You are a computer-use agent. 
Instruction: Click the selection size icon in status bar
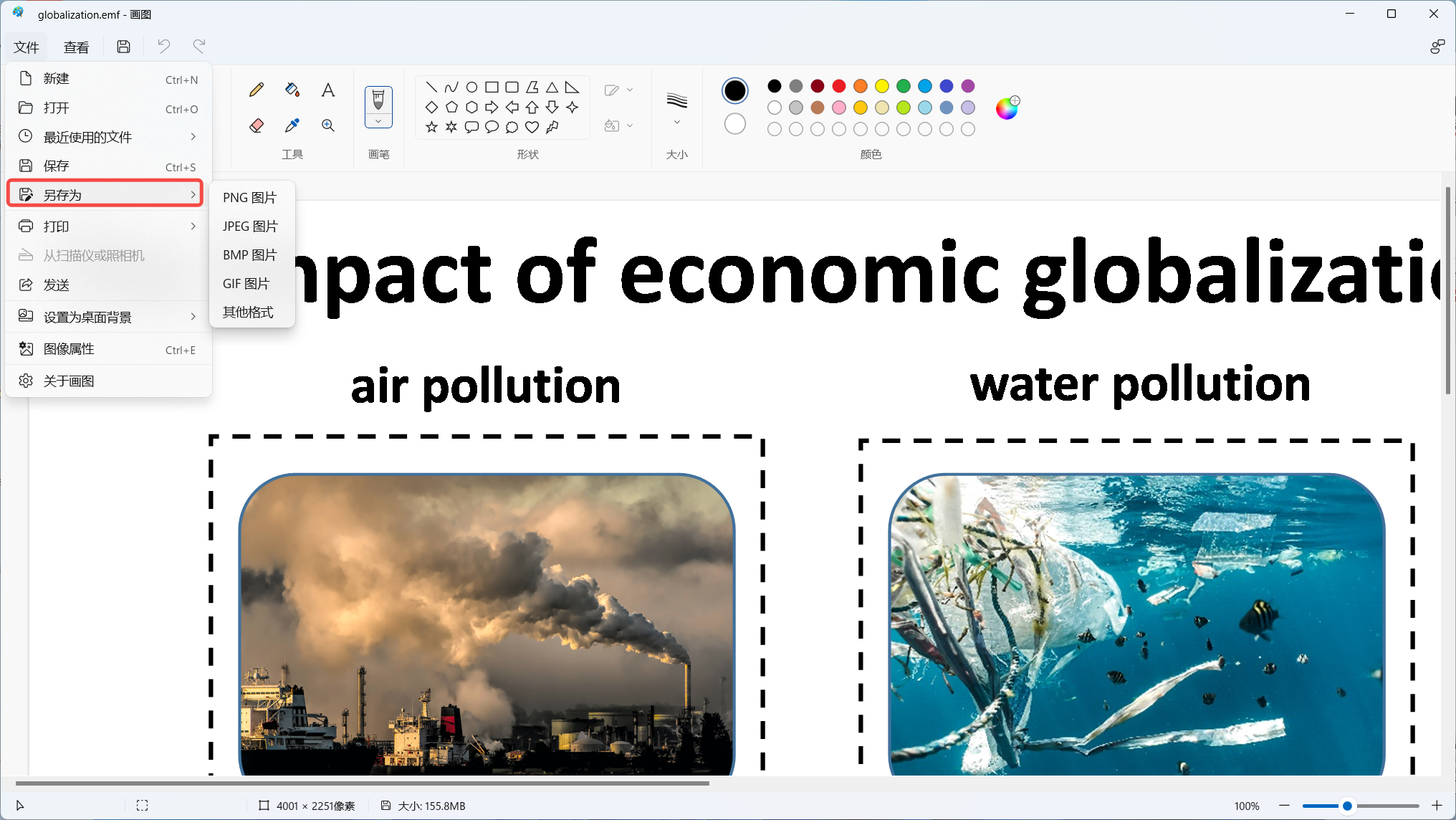click(x=142, y=805)
